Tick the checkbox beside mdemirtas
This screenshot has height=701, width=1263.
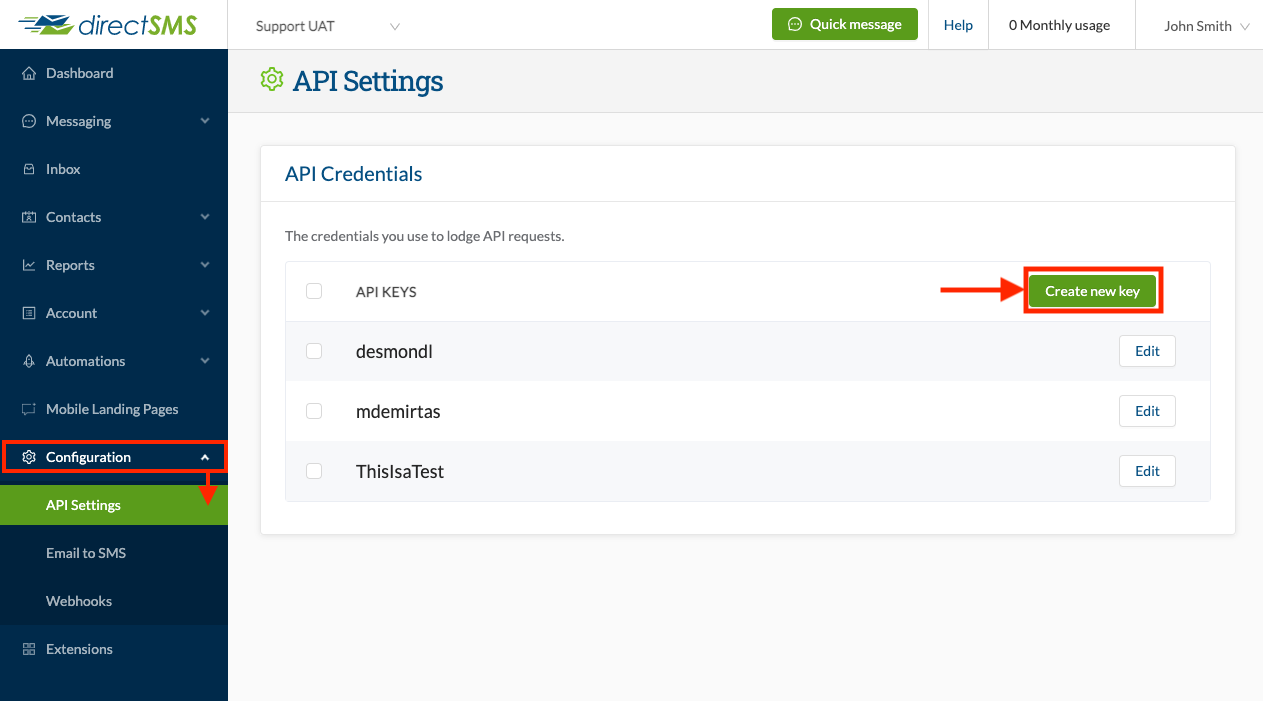tap(314, 411)
